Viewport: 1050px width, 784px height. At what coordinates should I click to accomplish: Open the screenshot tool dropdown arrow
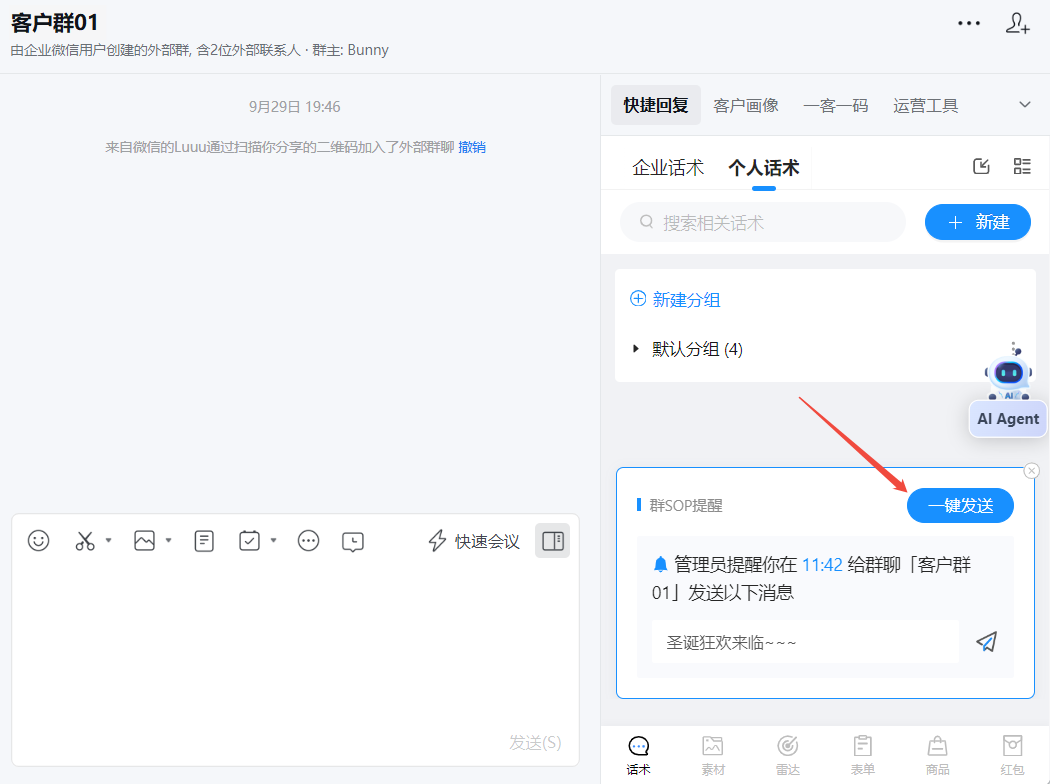point(108,541)
